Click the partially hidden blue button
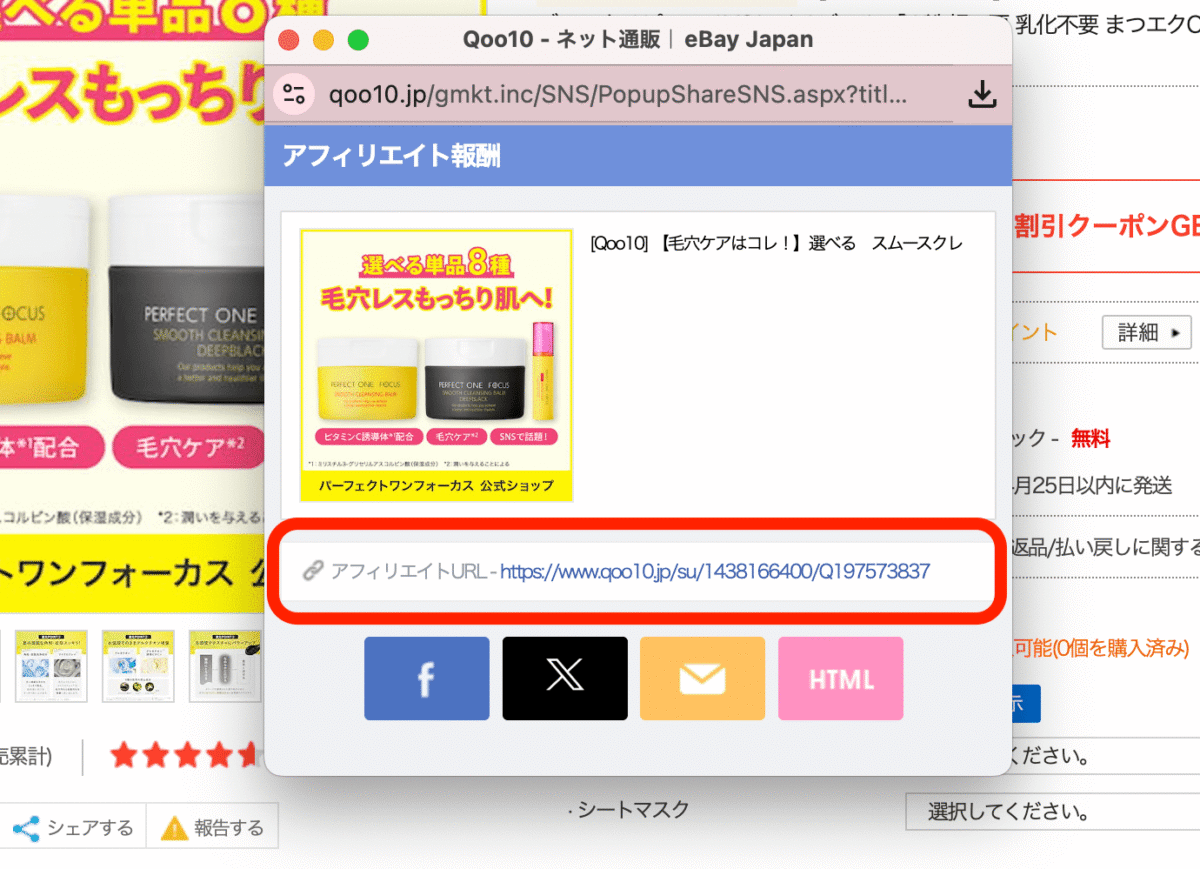This screenshot has width=1200, height=869. [1026, 704]
